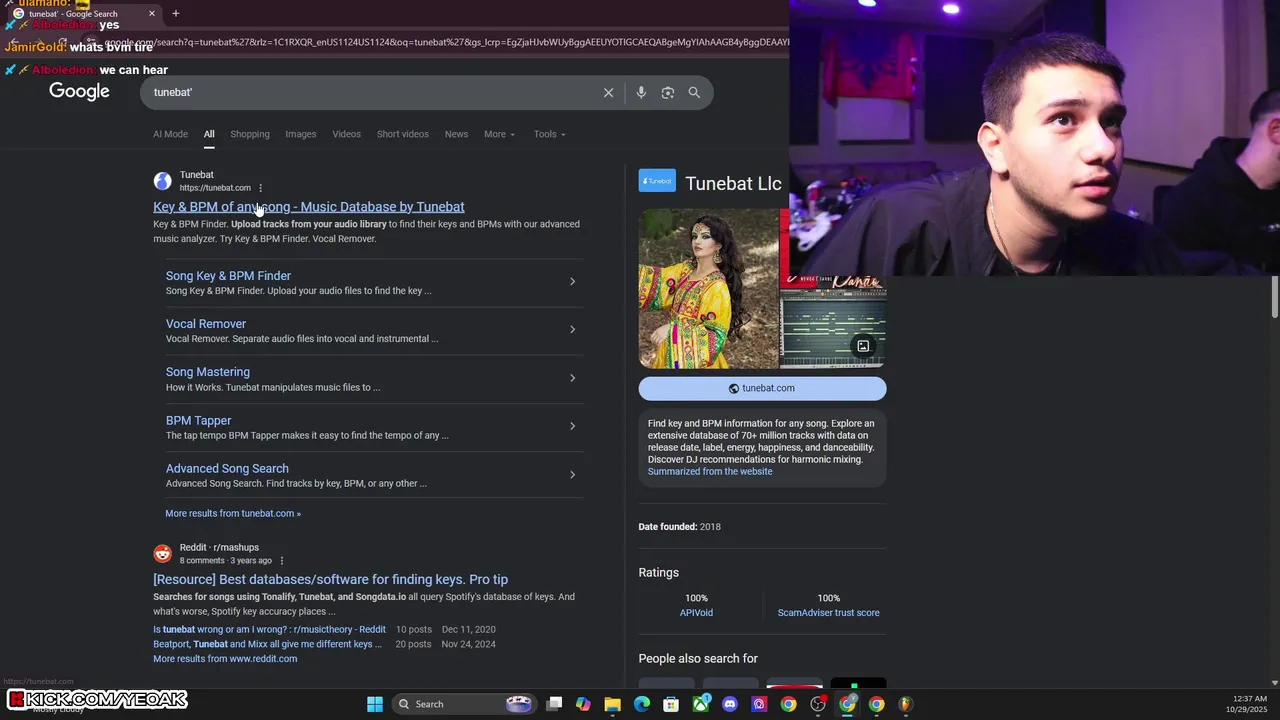
Task: Open a new browser tab
Action: tap(176, 13)
